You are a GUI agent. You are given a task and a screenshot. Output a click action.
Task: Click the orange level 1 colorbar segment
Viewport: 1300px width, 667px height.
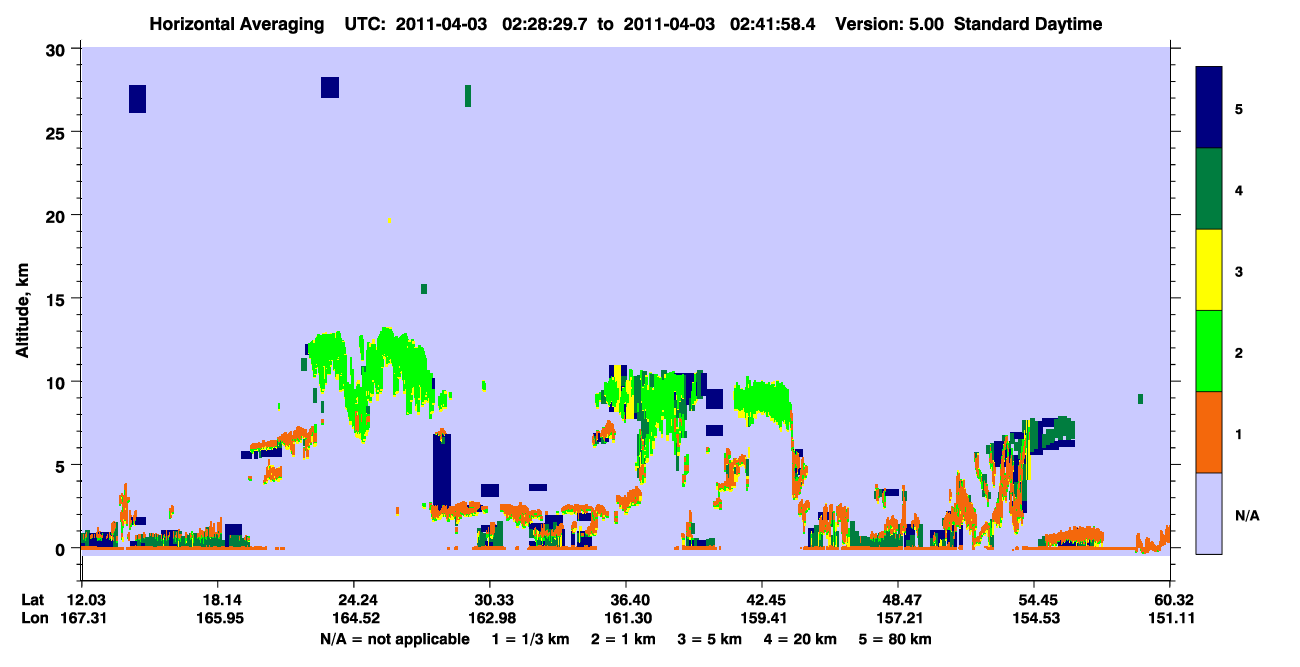pos(1209,432)
